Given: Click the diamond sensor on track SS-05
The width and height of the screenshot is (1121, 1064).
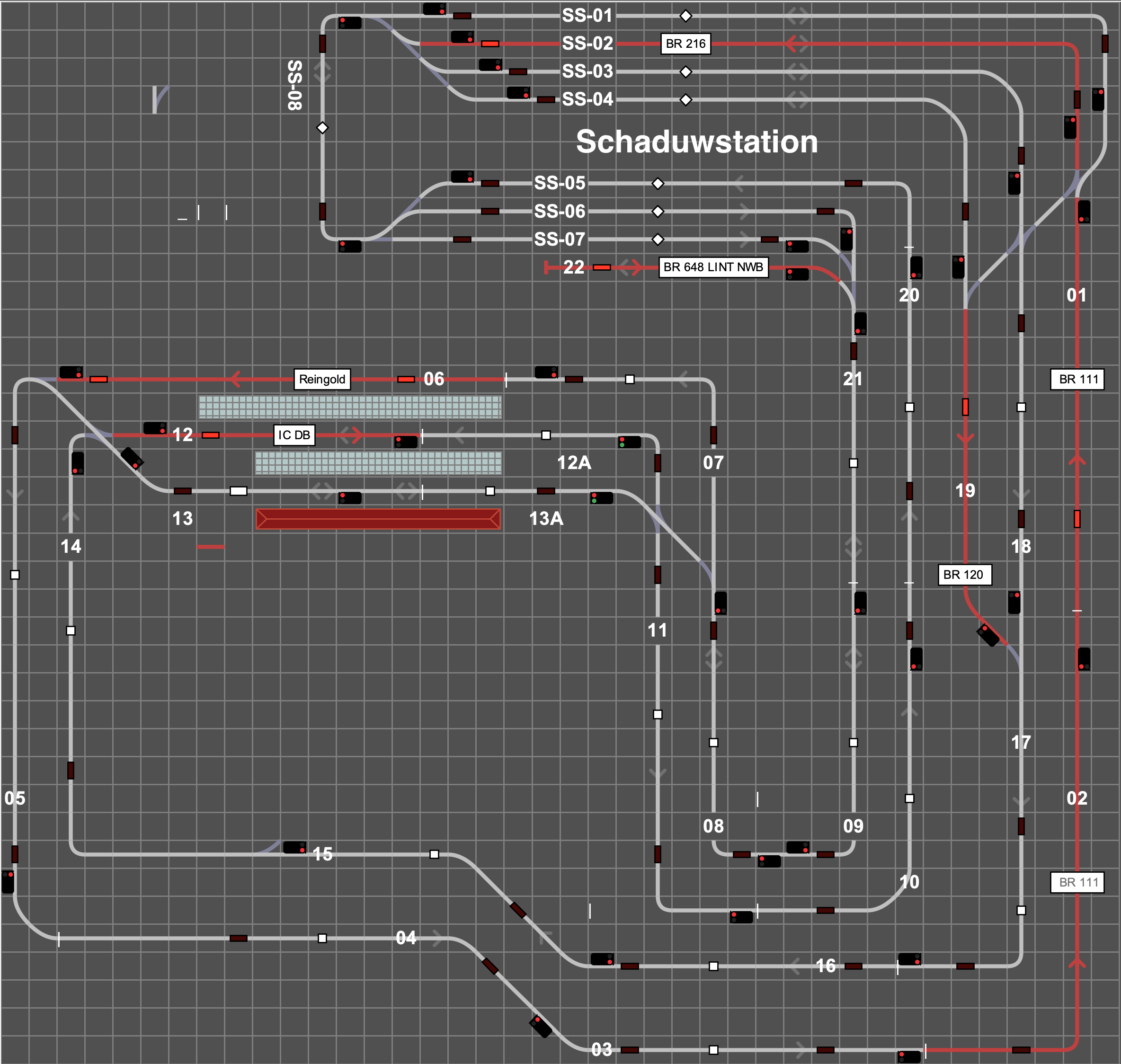Looking at the screenshot, I should pyautogui.click(x=658, y=184).
